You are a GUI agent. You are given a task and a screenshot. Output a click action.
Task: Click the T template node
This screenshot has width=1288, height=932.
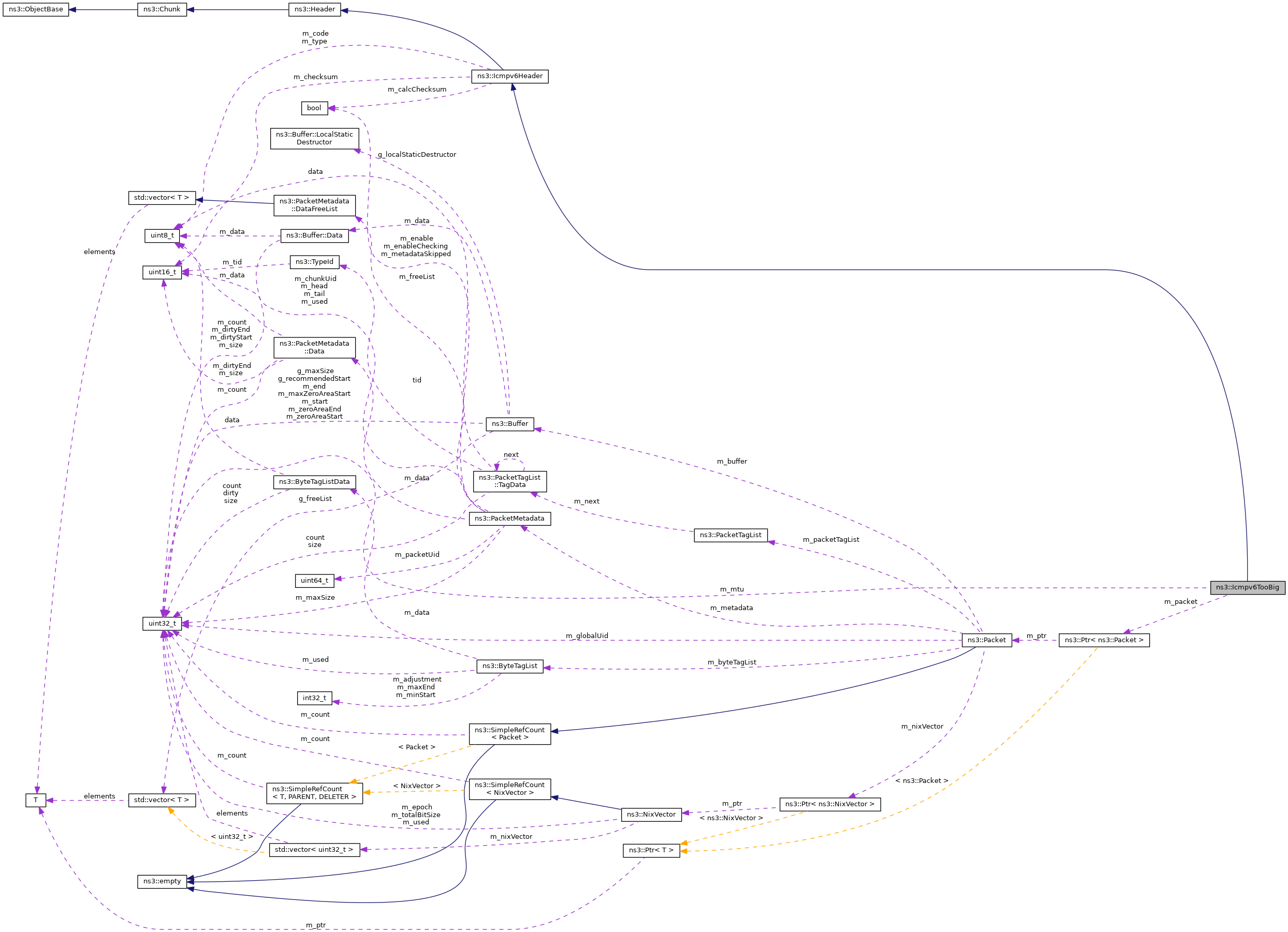click(x=36, y=801)
